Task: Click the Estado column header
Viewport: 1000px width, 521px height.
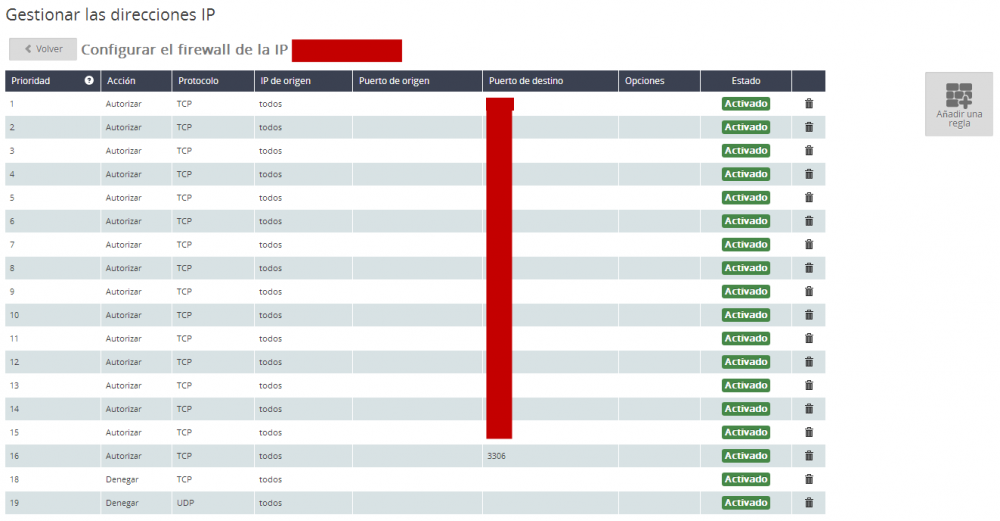Action: (x=745, y=81)
